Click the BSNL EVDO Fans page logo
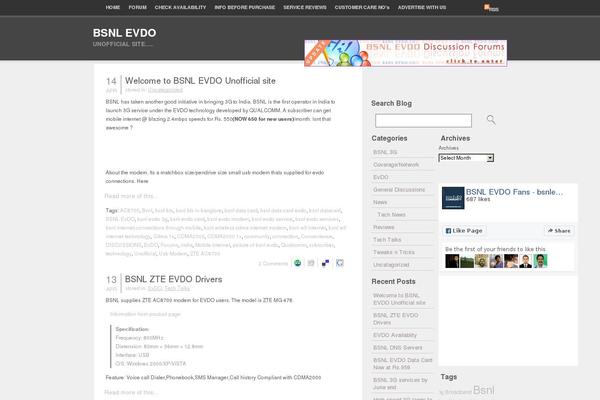Screen dimensions: 600x400 (453, 198)
